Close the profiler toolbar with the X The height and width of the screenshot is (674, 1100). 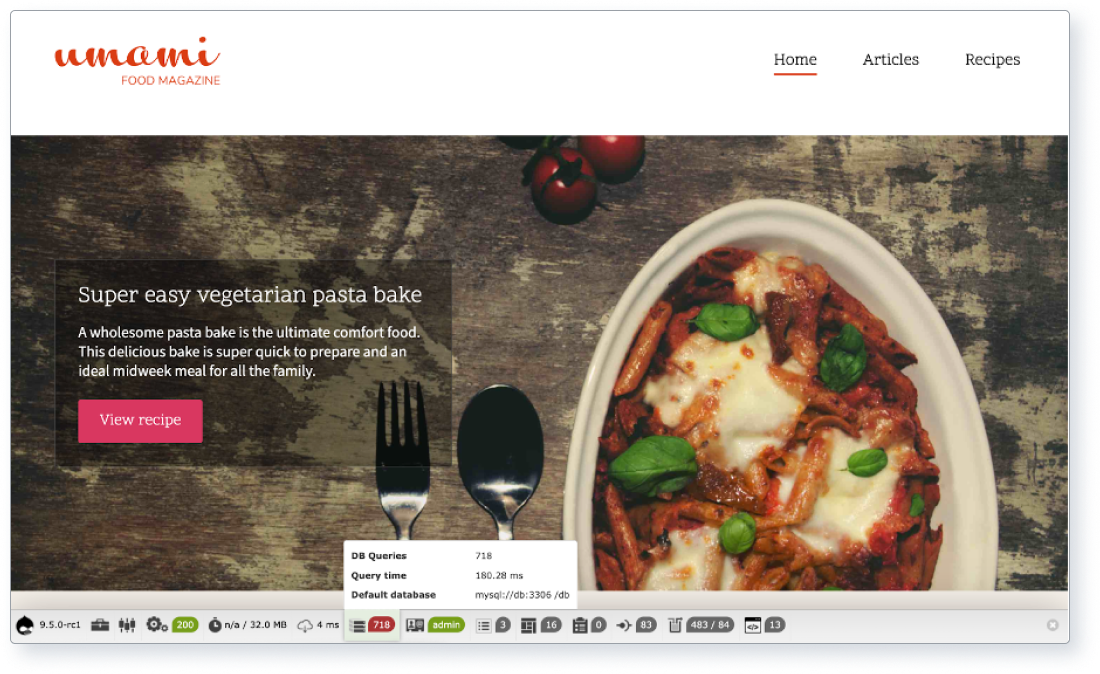click(1052, 625)
